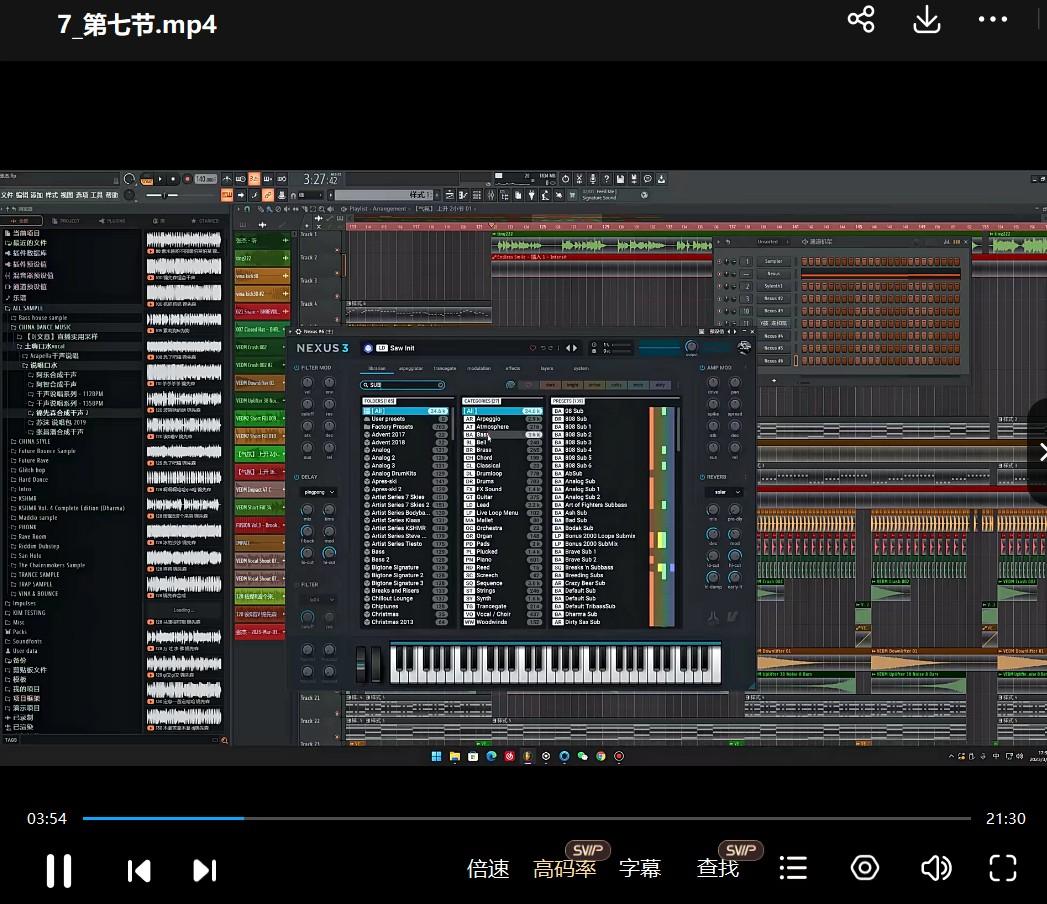Go to the next Nexus preset
The image size is (1047, 904).
pyautogui.click(x=575, y=348)
